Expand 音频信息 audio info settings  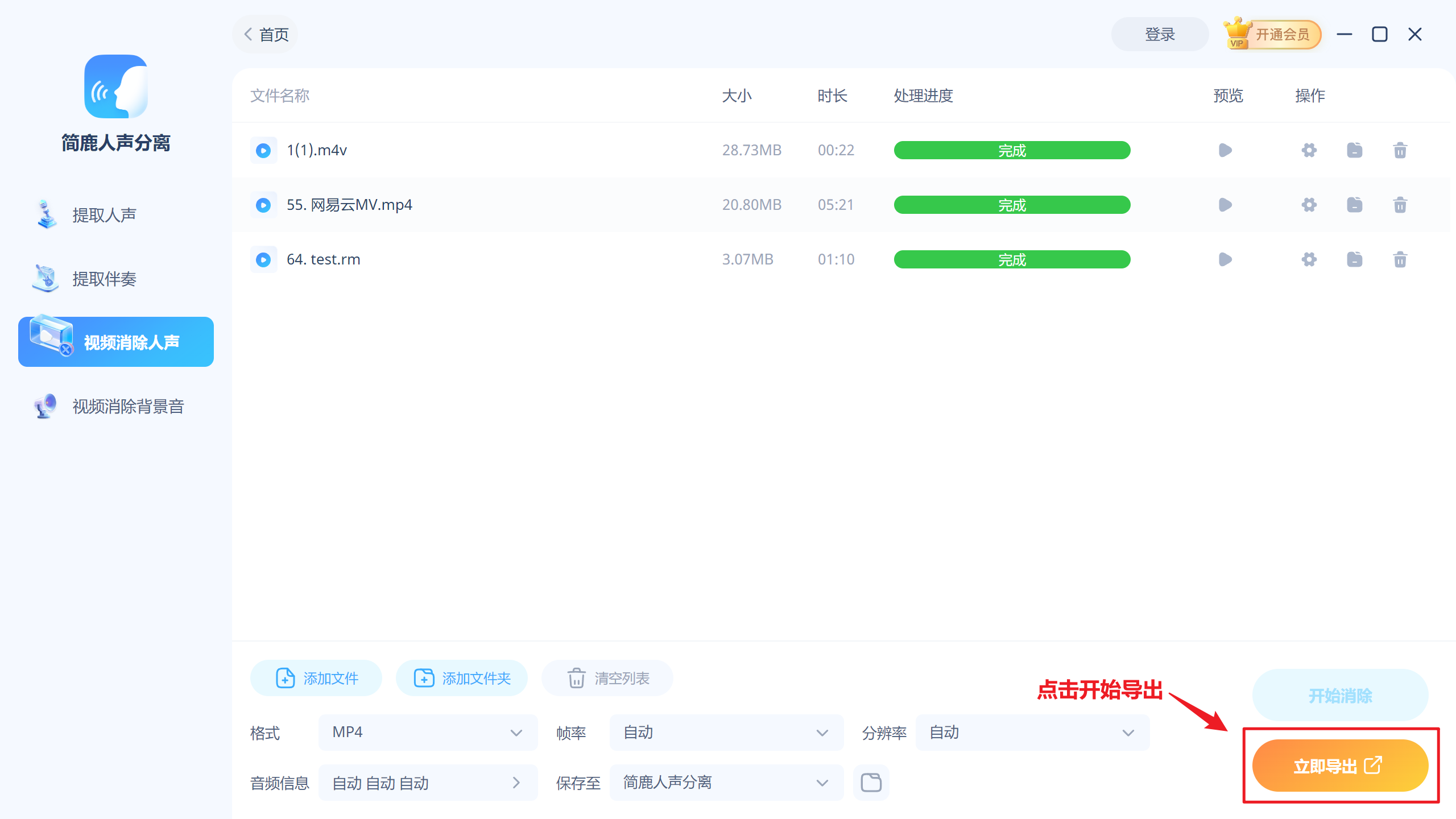pos(428,783)
